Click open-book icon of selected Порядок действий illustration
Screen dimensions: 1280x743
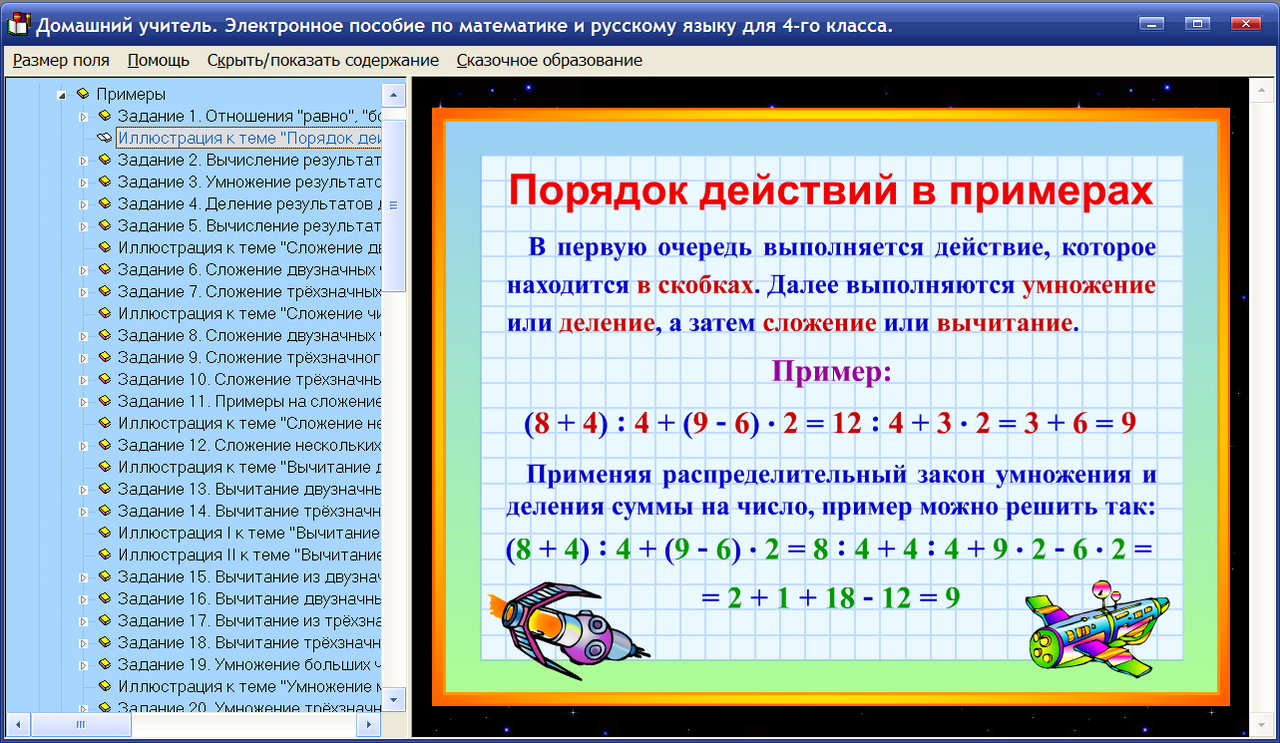coord(104,138)
